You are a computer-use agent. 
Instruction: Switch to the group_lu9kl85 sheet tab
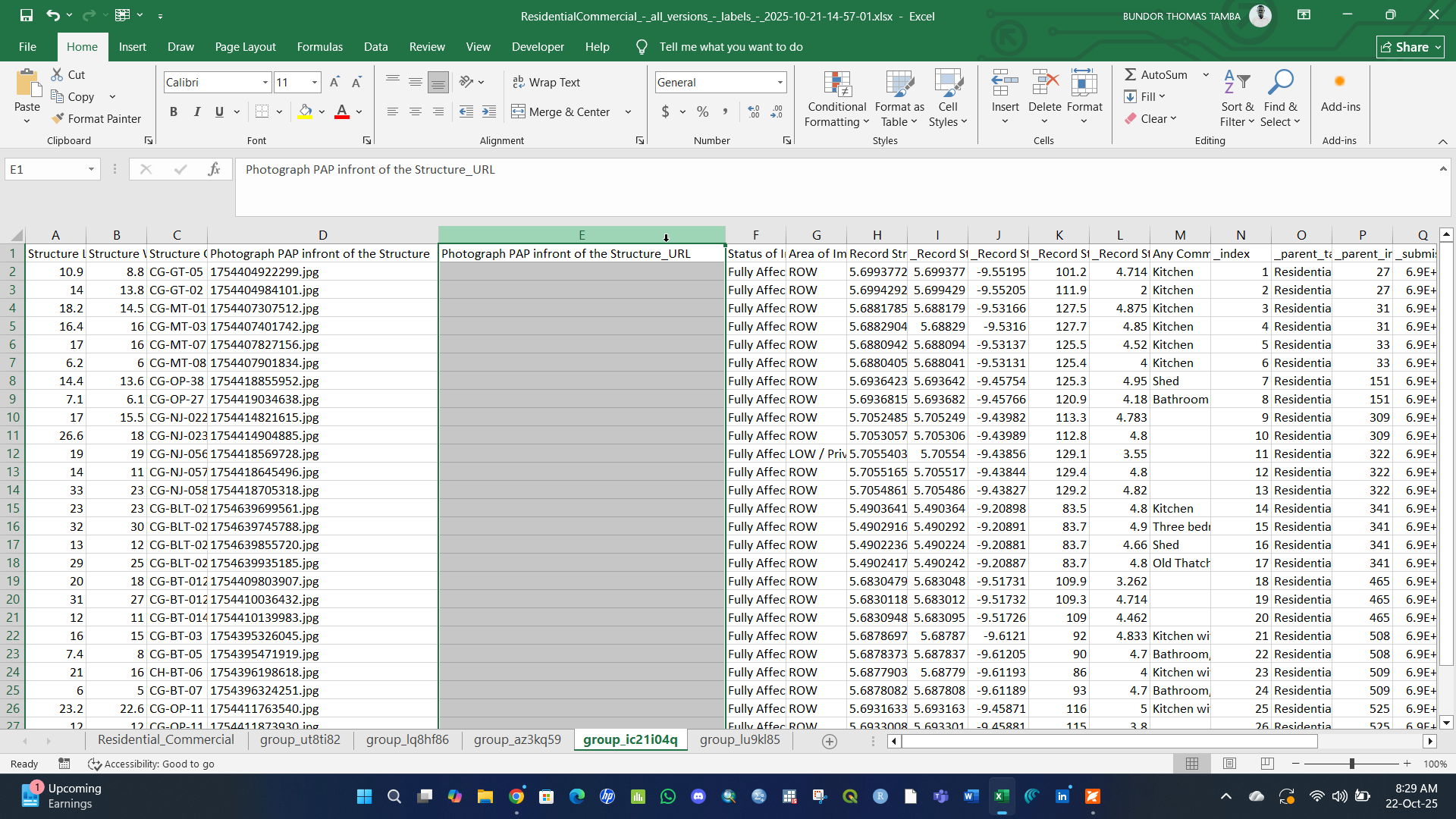(739, 739)
